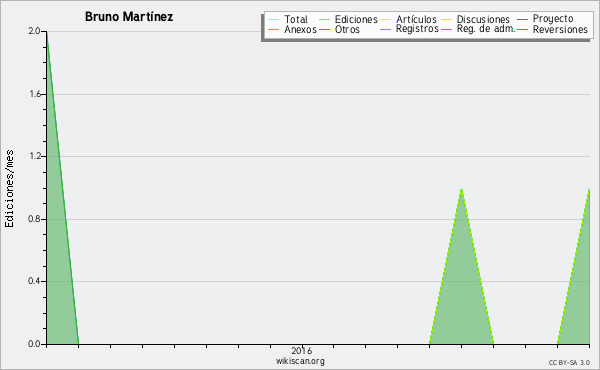Click the '0.4' y-axis value

coord(34,281)
